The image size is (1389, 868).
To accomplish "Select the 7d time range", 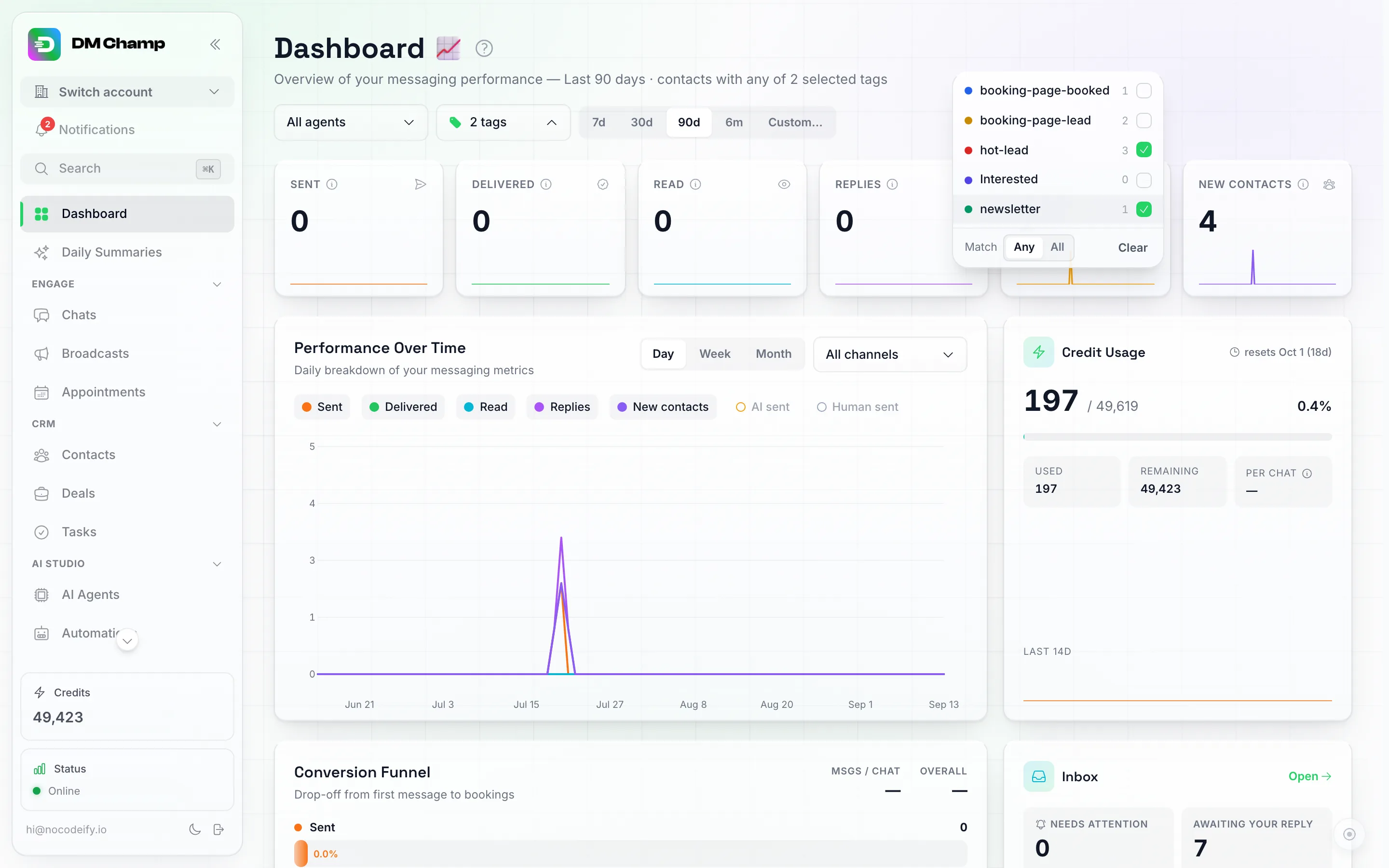I will pos(599,122).
